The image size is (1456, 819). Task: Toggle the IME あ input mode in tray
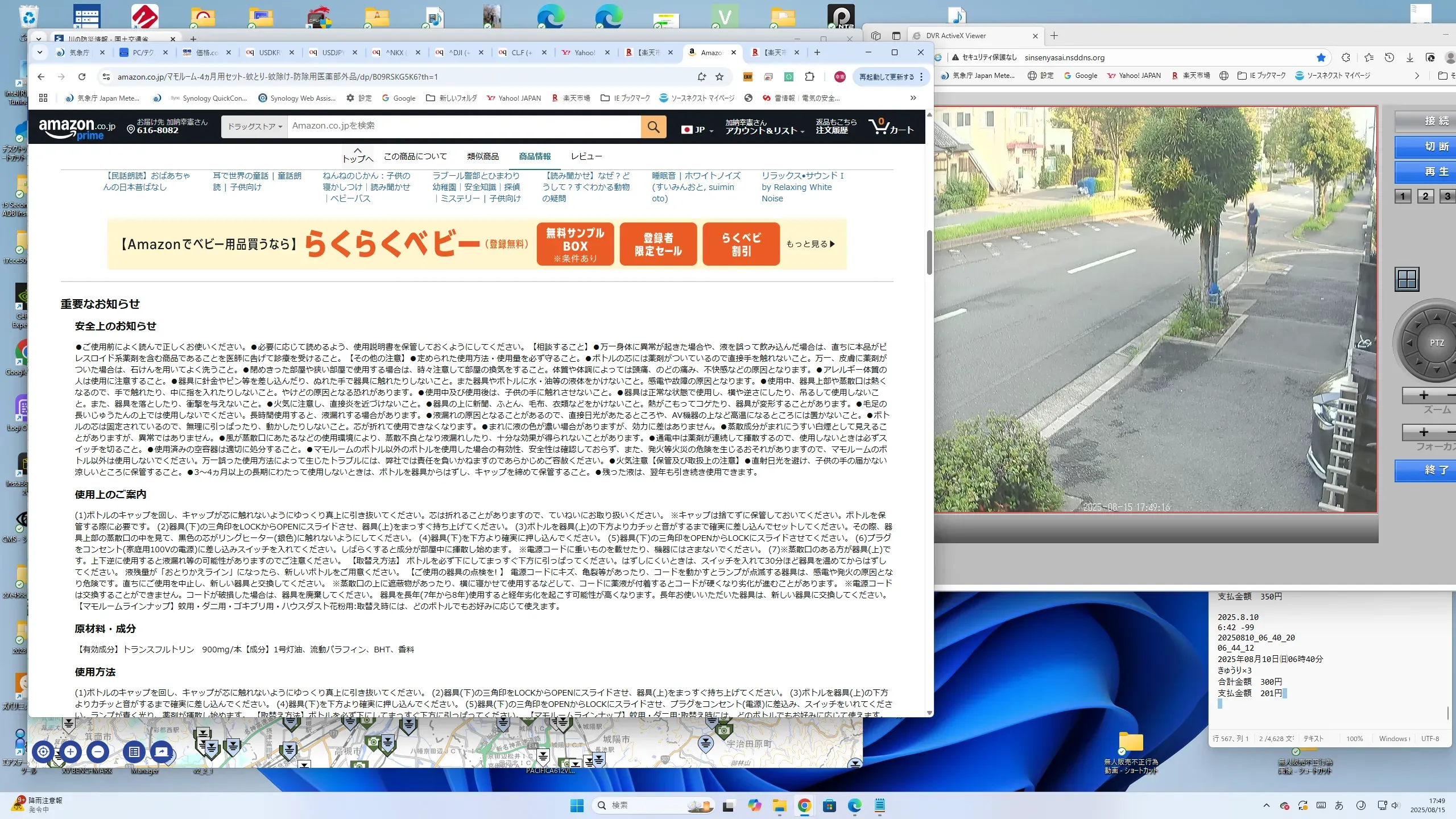tap(1339, 805)
